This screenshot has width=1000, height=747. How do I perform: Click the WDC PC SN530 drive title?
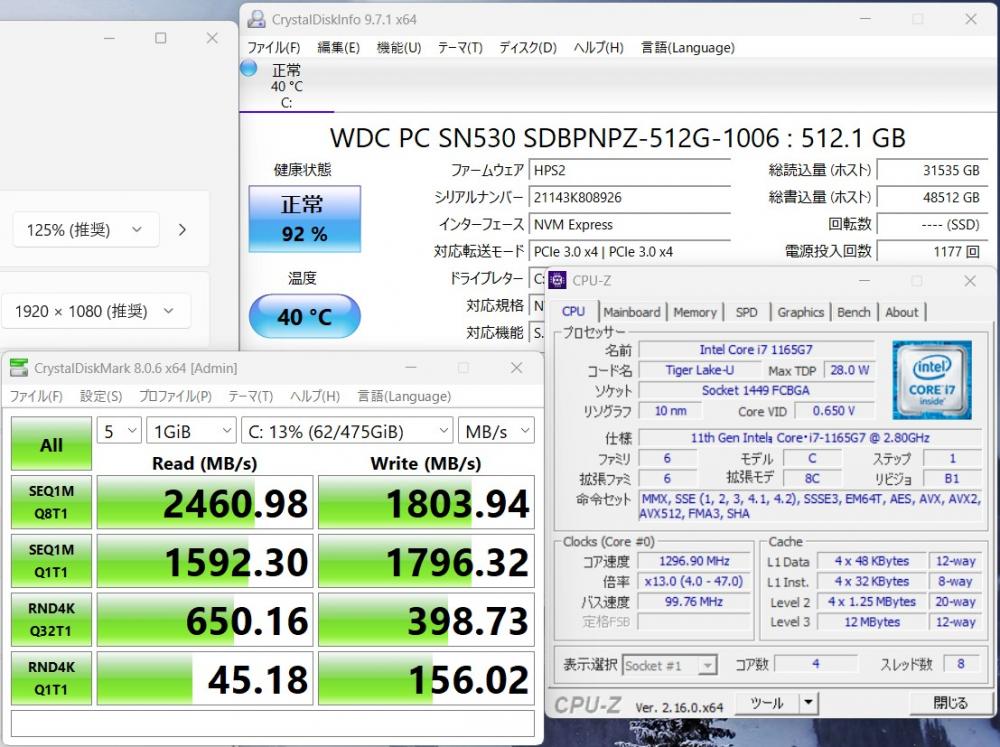(x=617, y=138)
